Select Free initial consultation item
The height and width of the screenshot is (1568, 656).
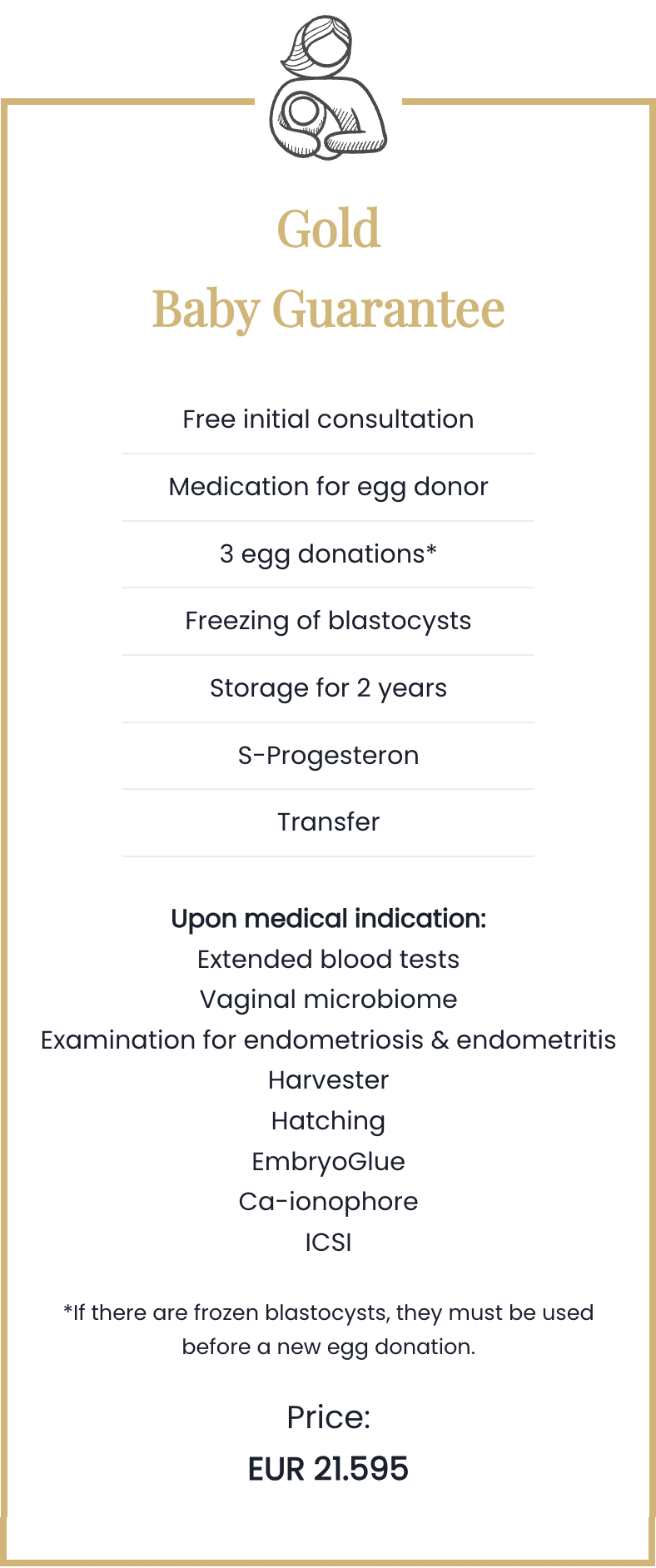coord(328,419)
